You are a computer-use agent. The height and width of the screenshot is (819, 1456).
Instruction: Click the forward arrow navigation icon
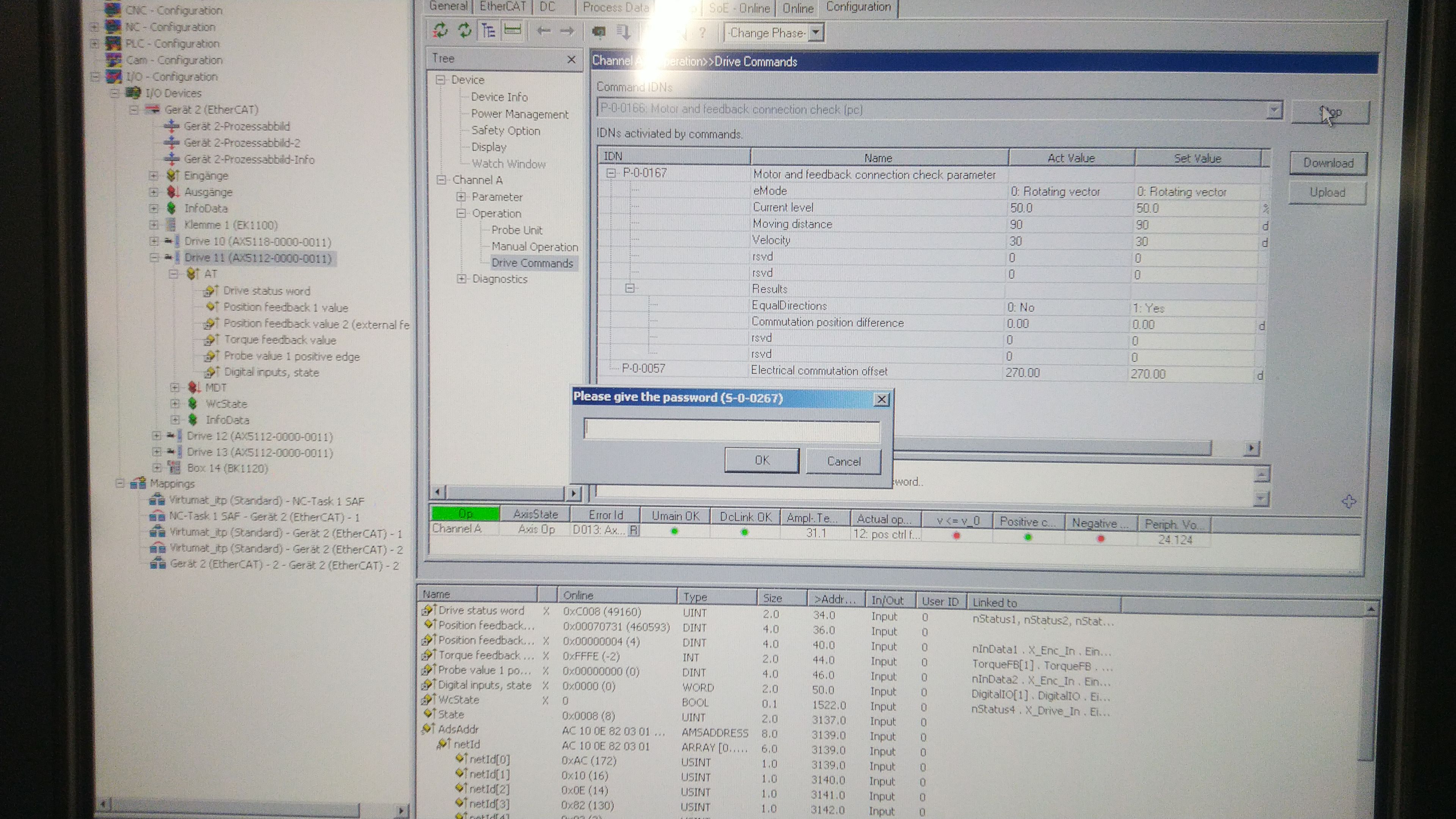pos(567,31)
